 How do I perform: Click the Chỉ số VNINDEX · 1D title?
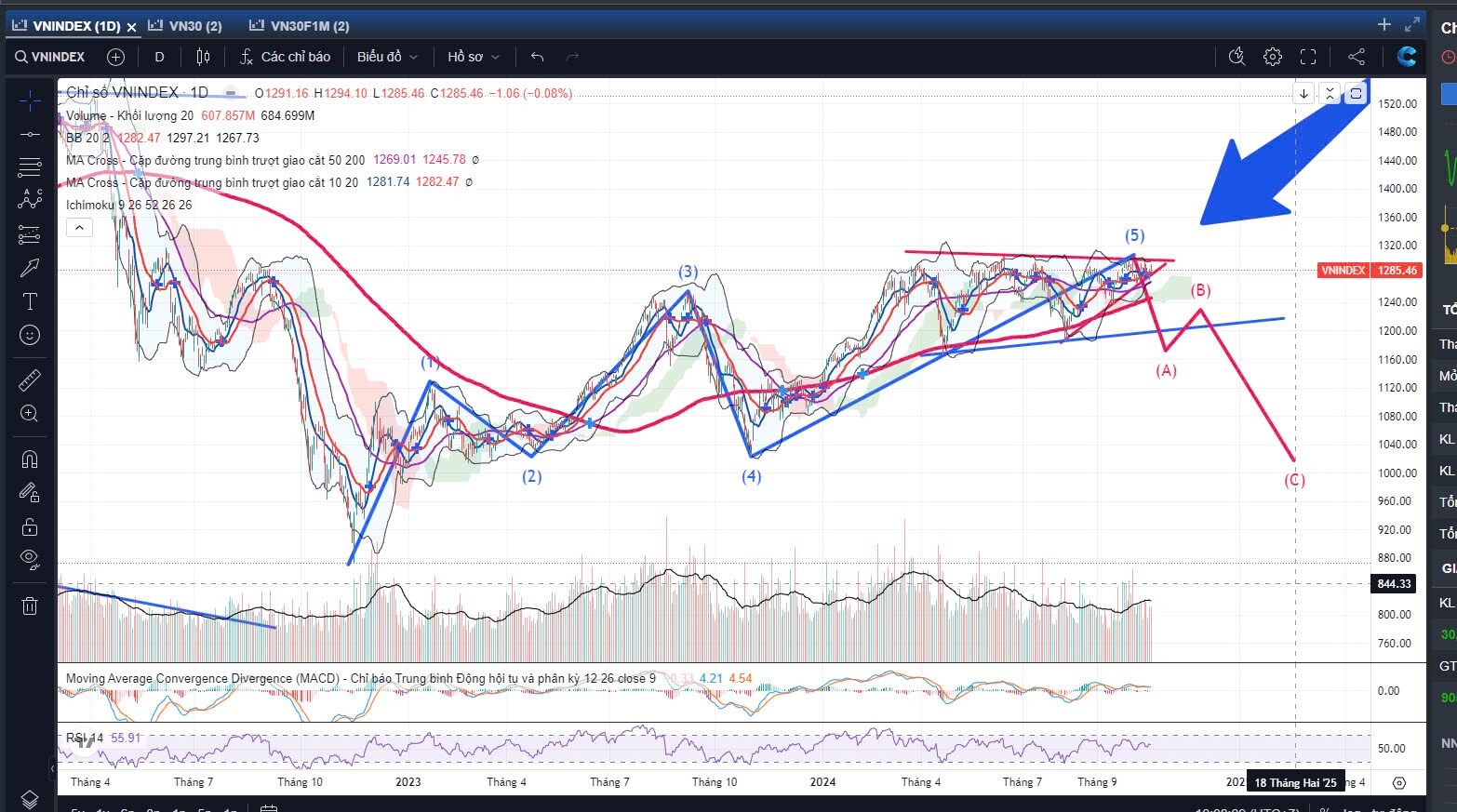pos(138,92)
